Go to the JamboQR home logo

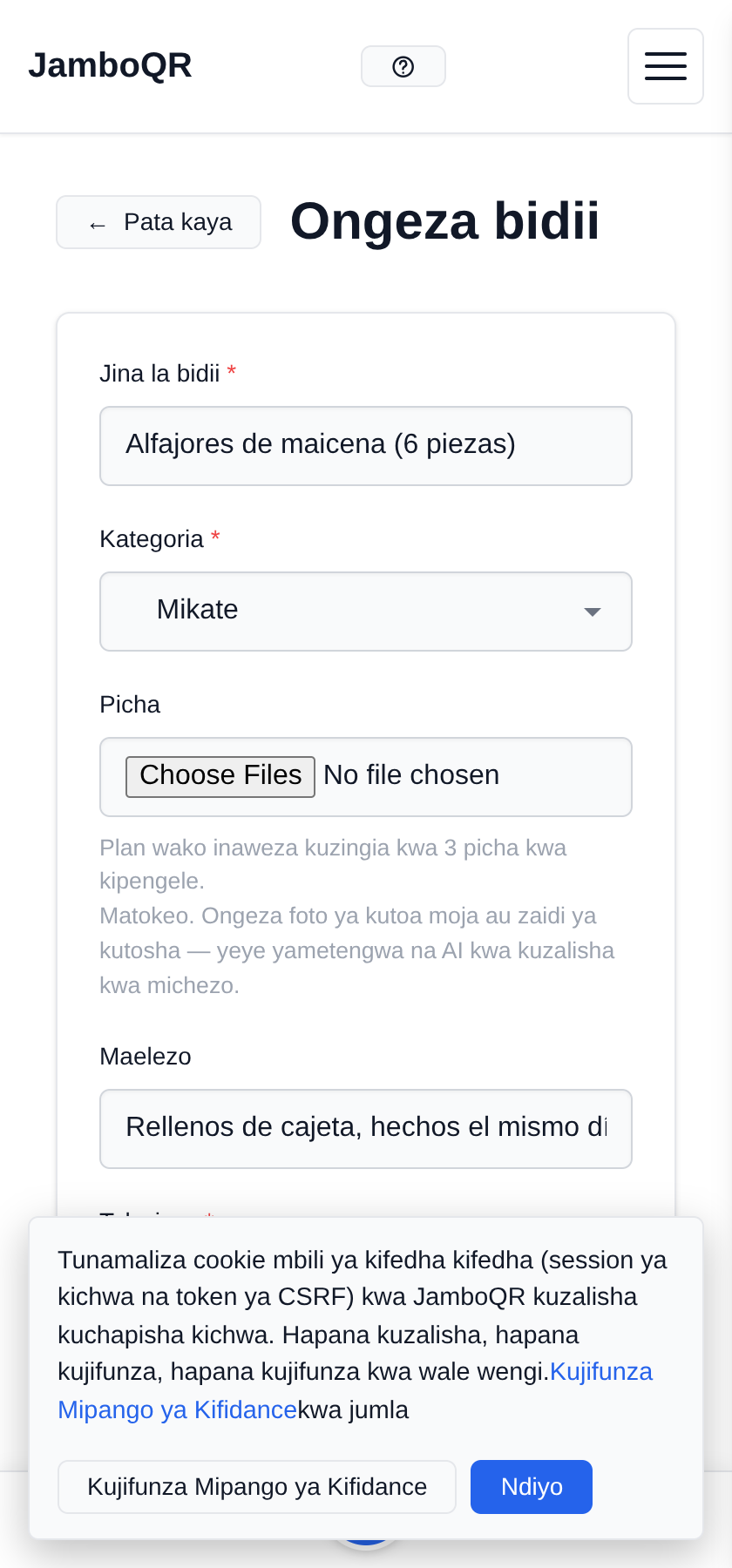point(110,65)
